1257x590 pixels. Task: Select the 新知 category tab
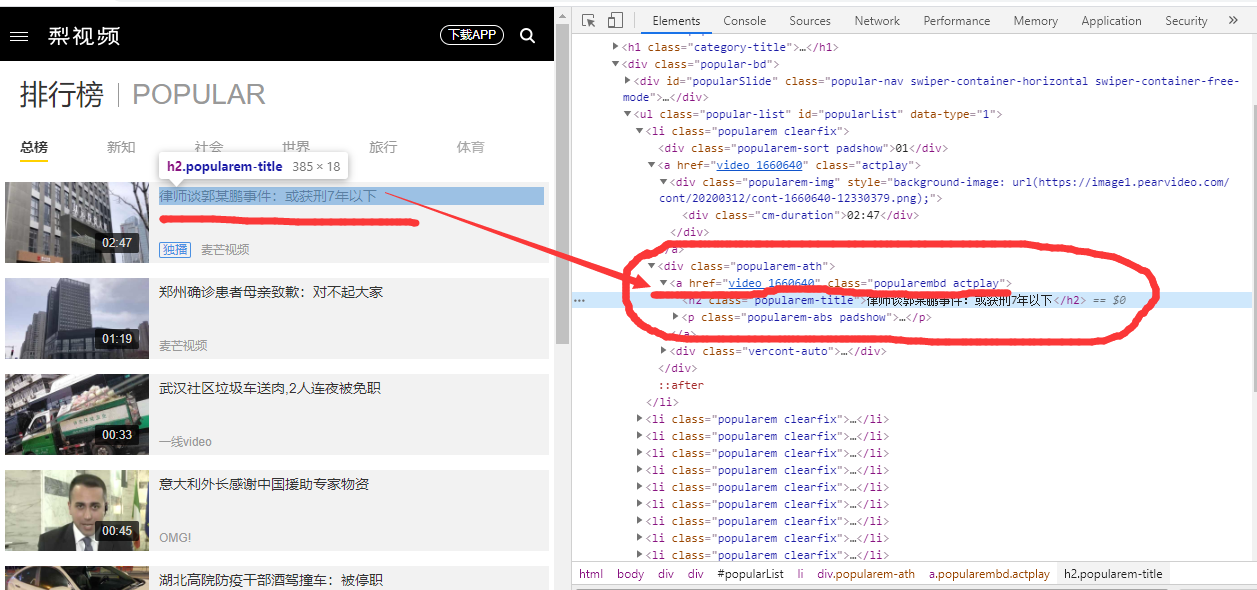(121, 147)
